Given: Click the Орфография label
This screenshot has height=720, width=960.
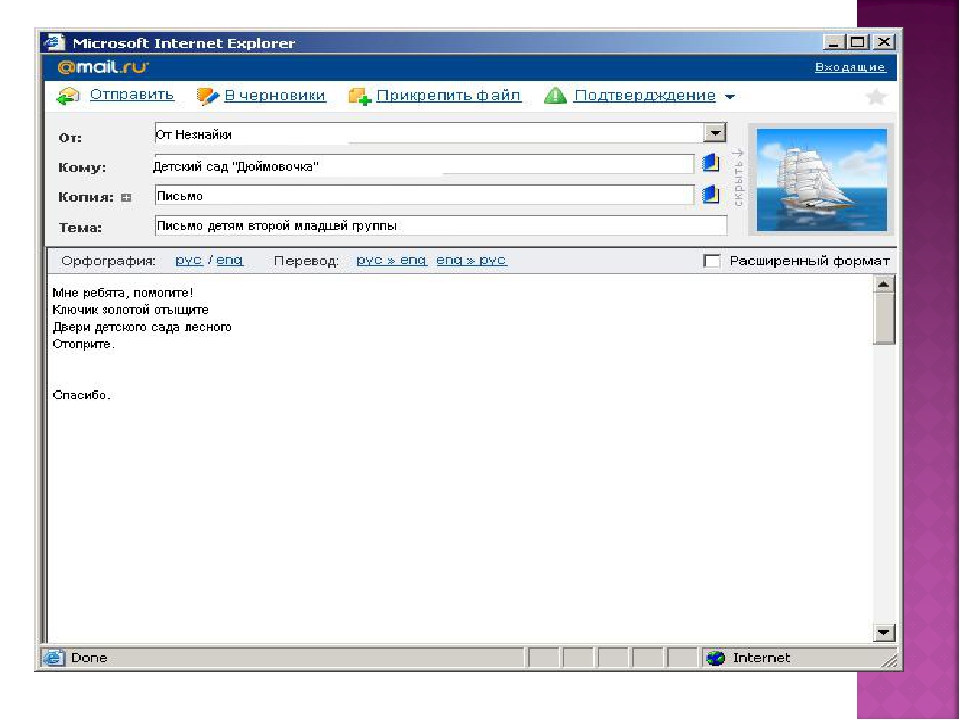Looking at the screenshot, I should [108, 261].
